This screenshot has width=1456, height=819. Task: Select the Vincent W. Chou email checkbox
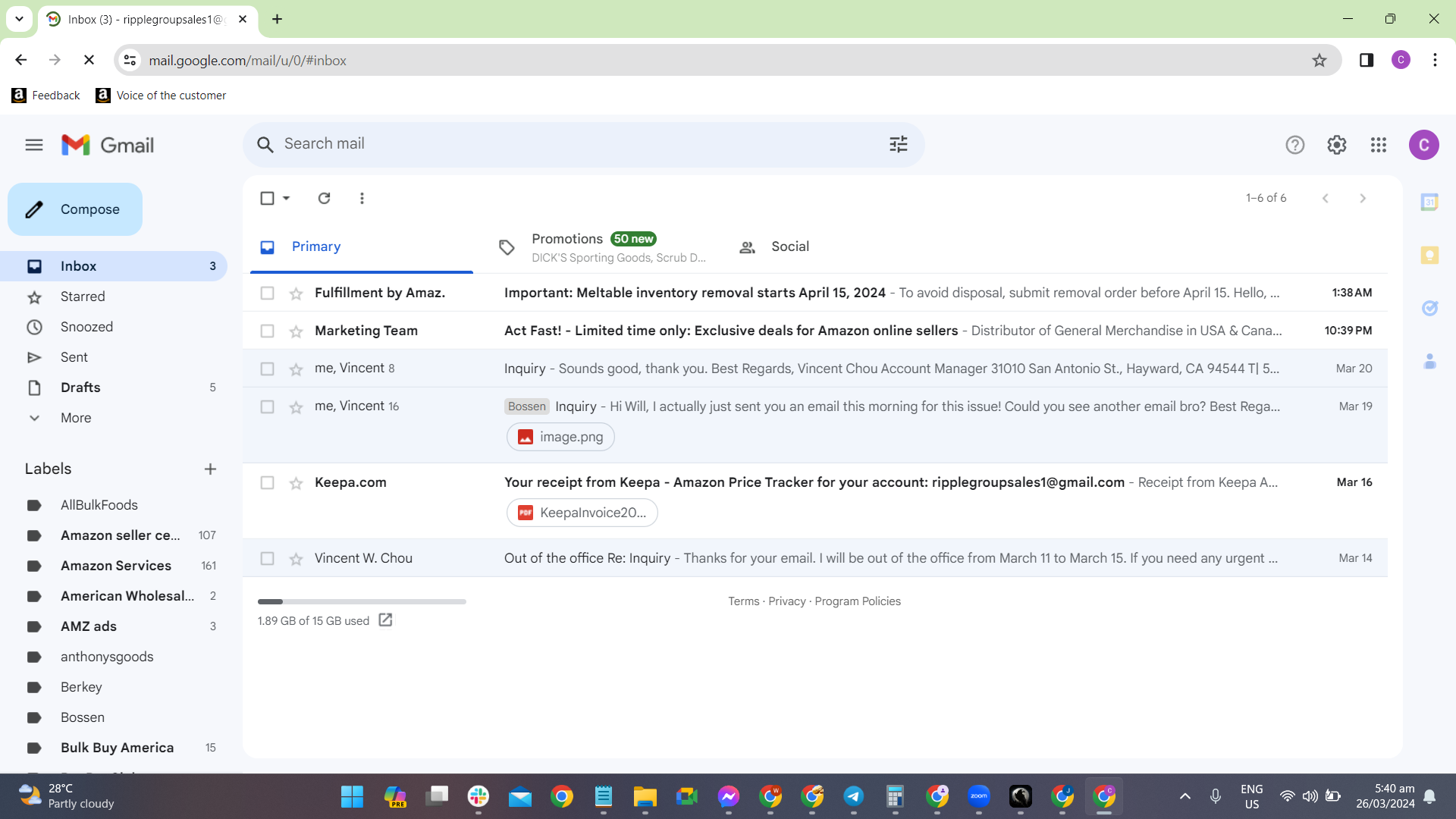click(x=267, y=558)
